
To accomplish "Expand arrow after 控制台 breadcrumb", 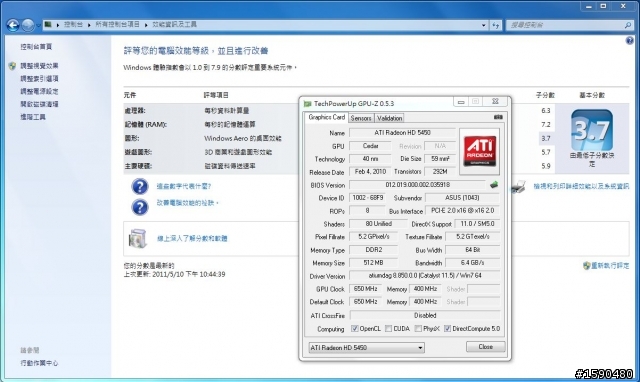I will coord(89,25).
